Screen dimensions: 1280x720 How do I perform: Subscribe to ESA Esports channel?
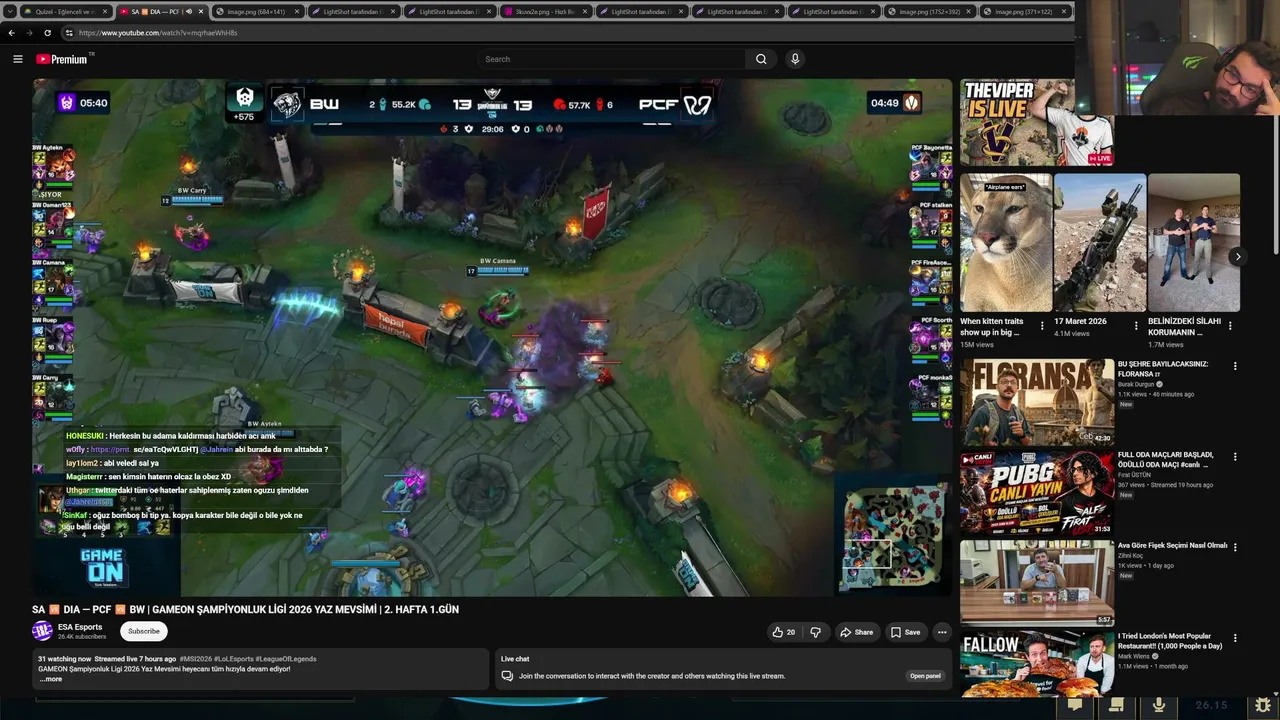point(143,631)
